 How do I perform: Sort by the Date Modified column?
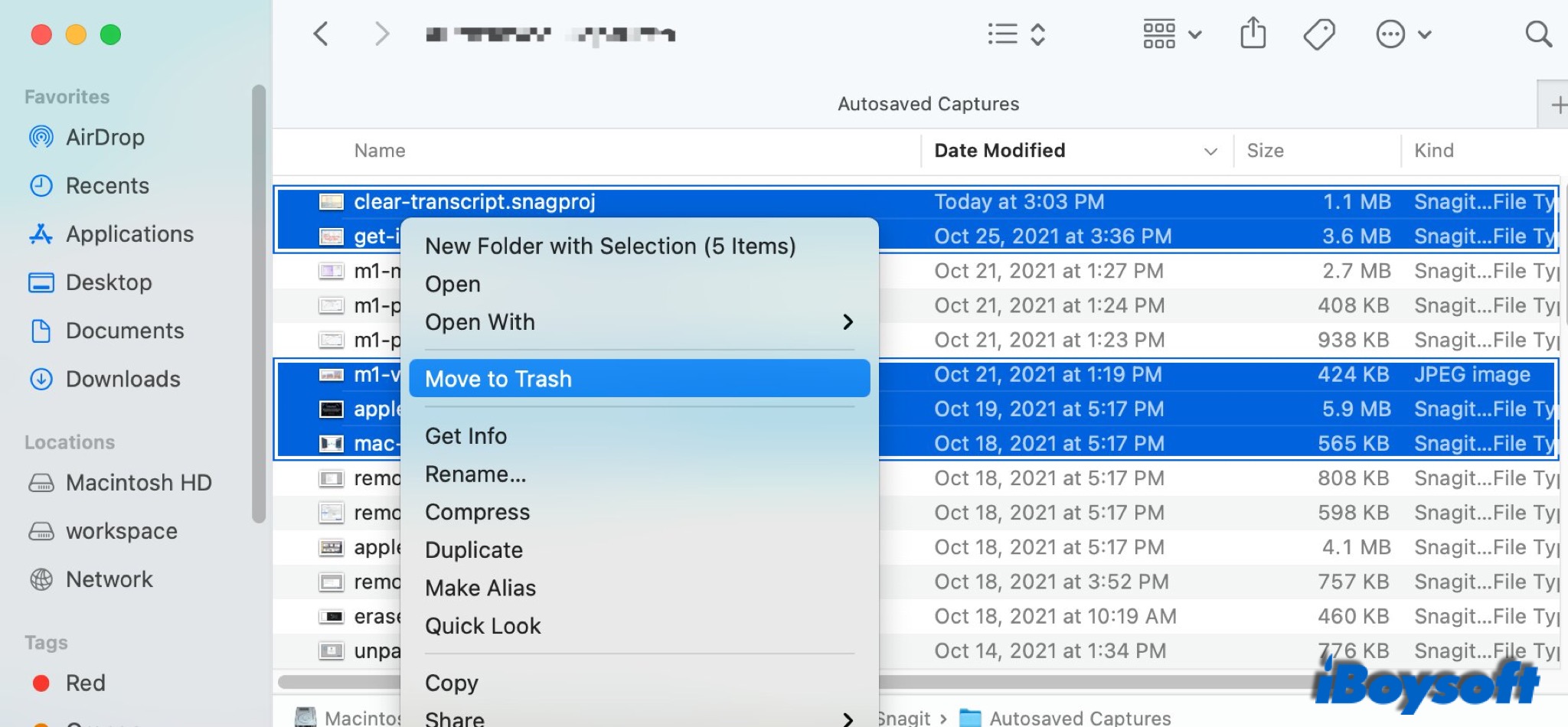pyautogui.click(x=999, y=151)
